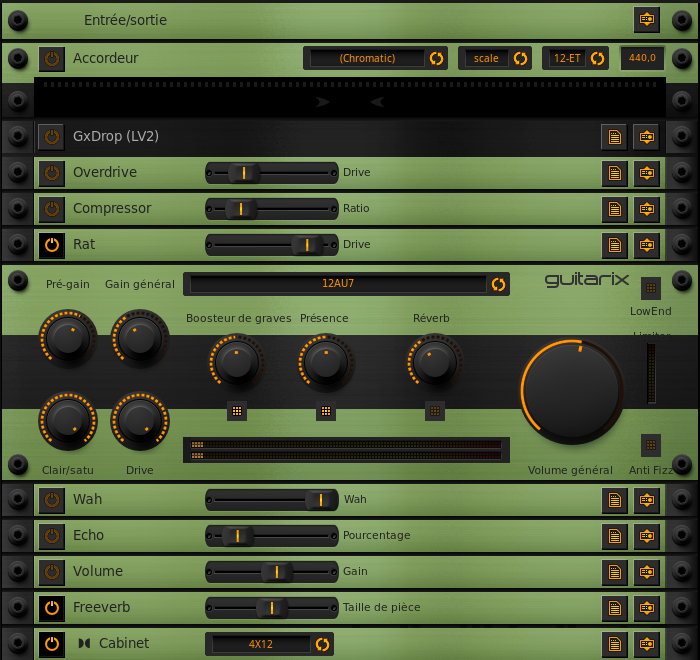The width and height of the screenshot is (700, 660).
Task: Click the Rat Drive slider handle
Action: pyautogui.click(x=307, y=245)
